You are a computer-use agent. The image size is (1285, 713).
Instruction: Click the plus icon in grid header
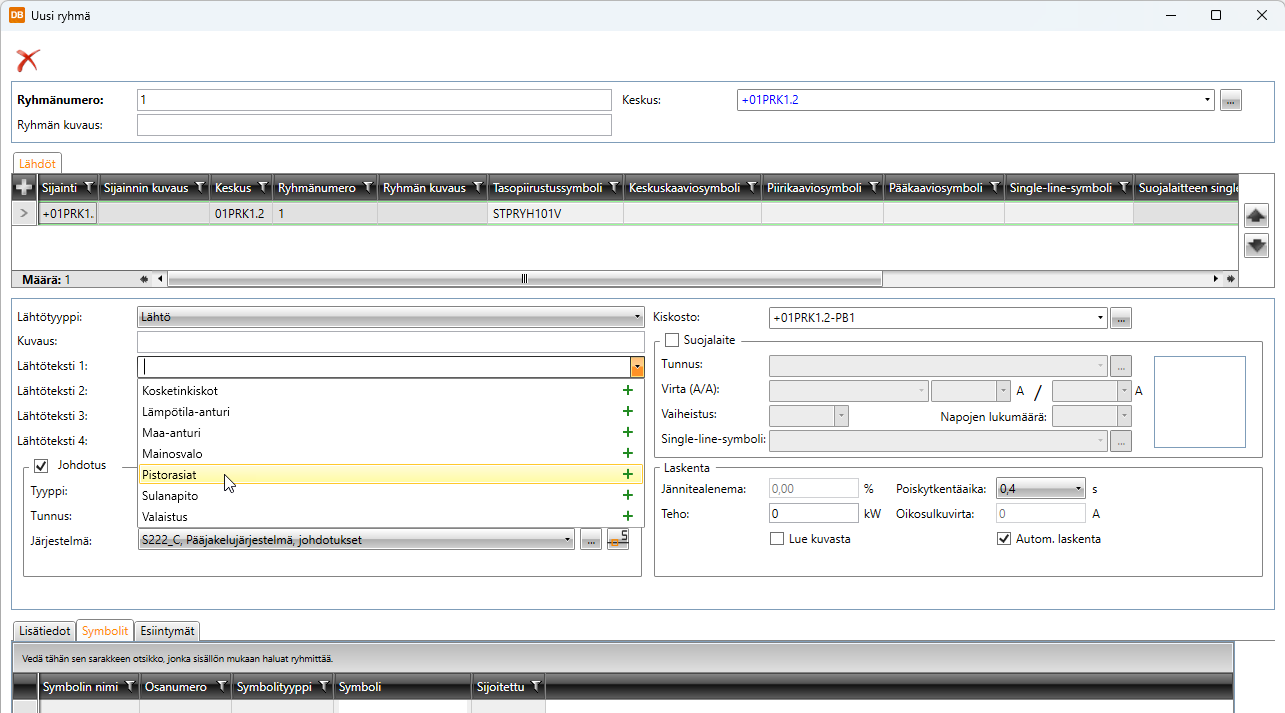pyautogui.click(x=25, y=187)
